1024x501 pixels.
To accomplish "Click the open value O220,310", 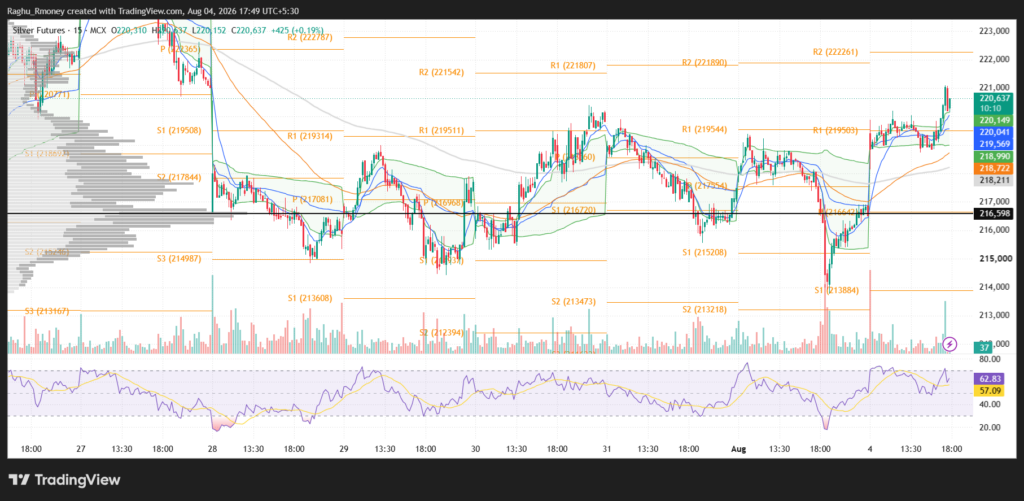I will click(x=128, y=29).
